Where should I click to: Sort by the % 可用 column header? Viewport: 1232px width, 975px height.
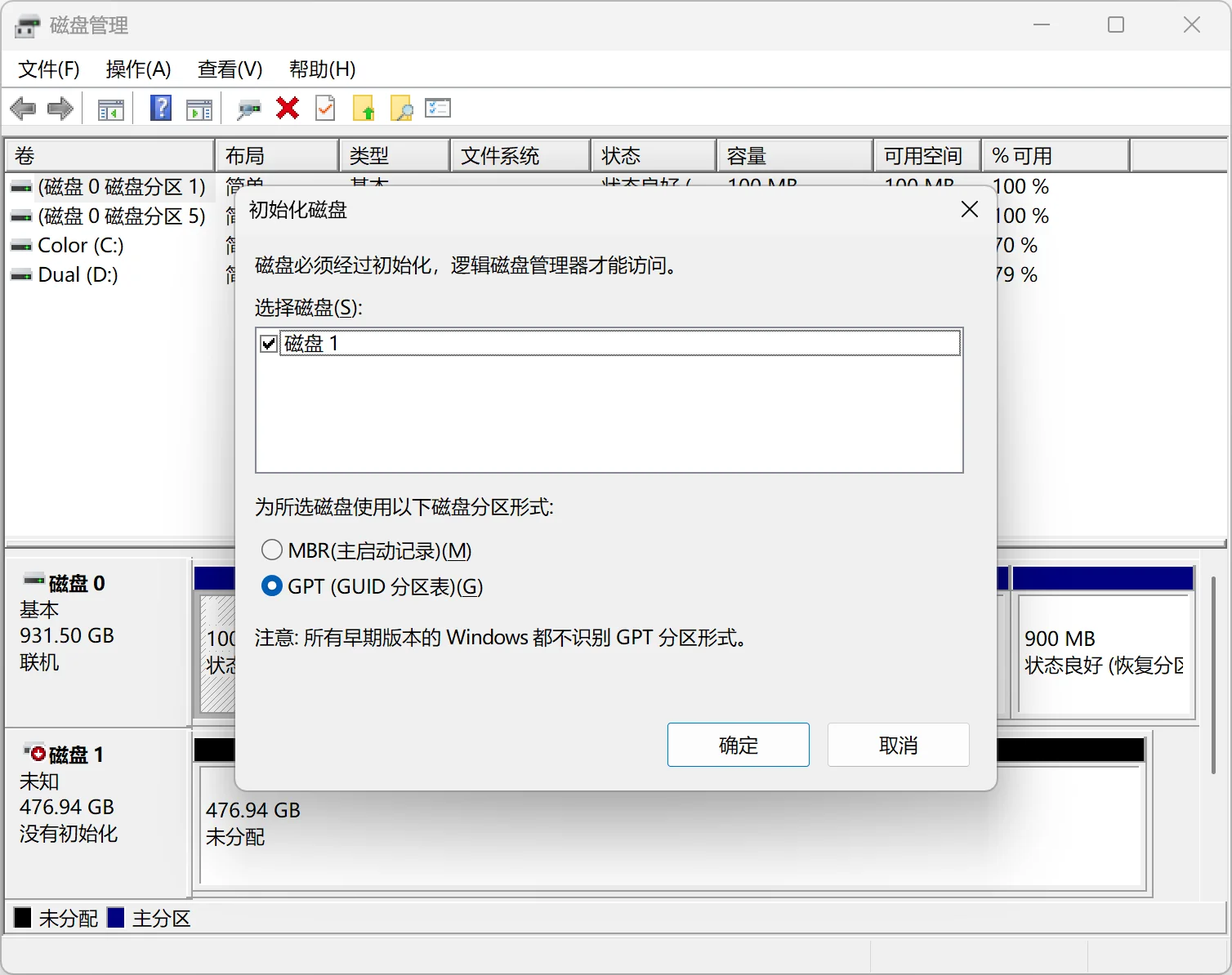1056,156
